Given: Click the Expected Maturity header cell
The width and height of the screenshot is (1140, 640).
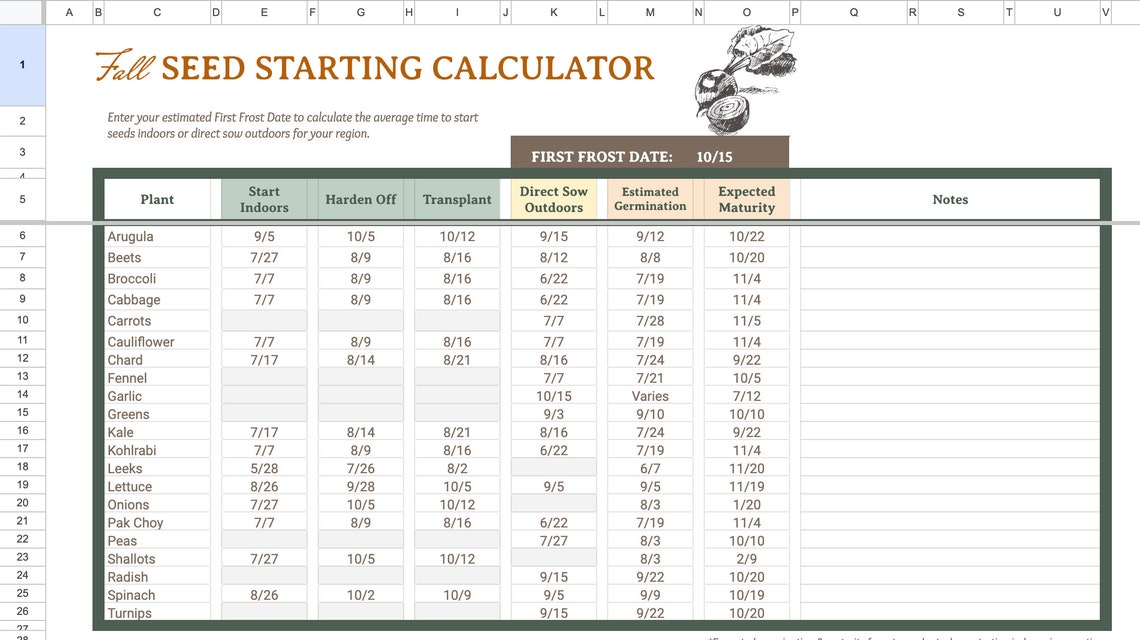Looking at the screenshot, I should [746, 199].
